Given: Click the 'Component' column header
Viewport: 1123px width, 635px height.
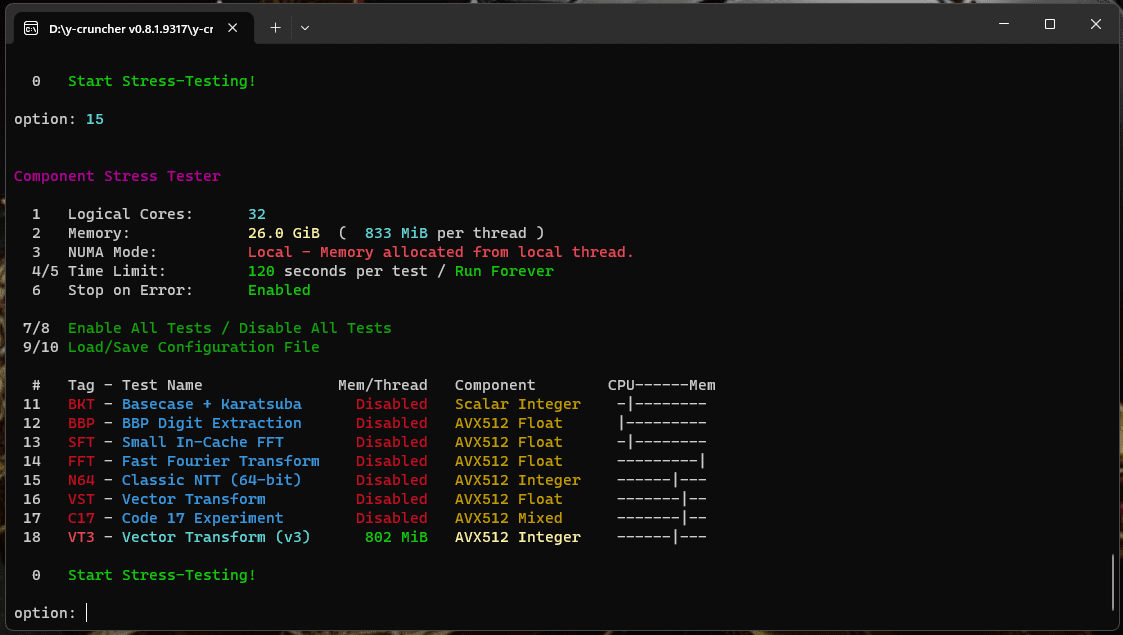Looking at the screenshot, I should coord(495,385).
